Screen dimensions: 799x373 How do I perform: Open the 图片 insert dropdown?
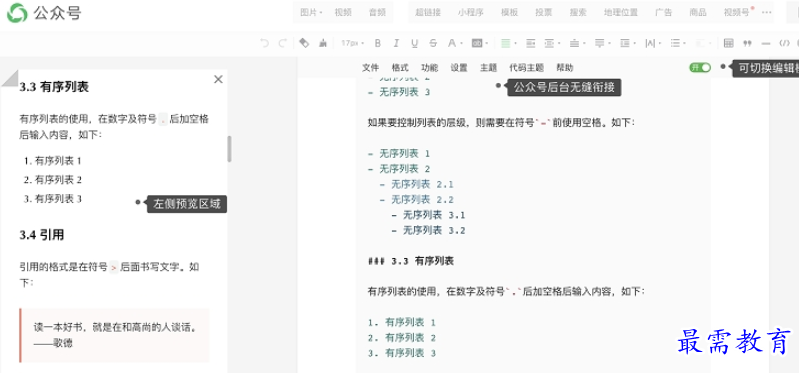(311, 13)
